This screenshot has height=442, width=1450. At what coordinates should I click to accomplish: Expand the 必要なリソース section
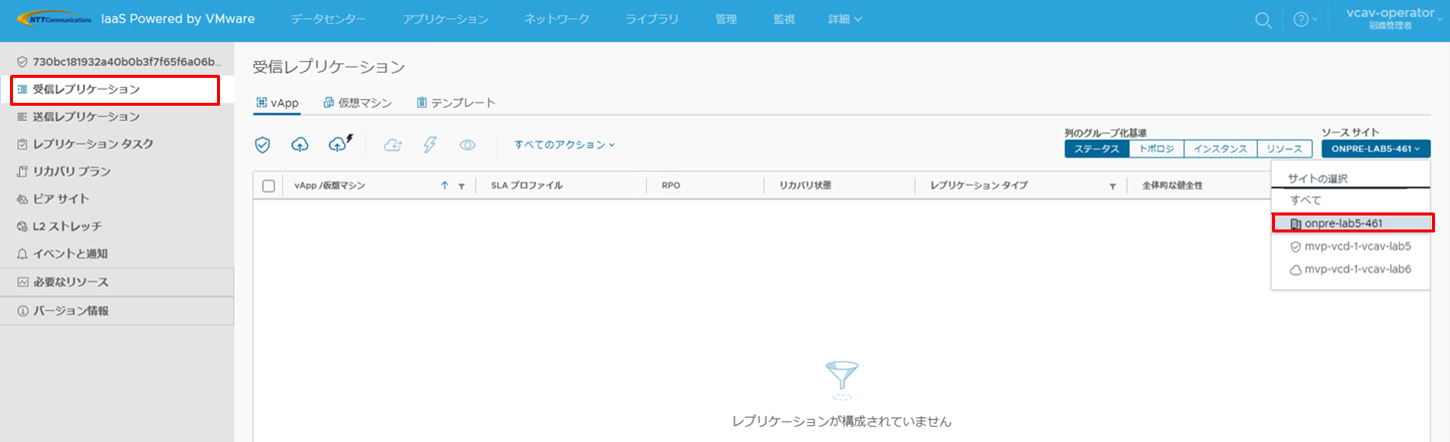[x=117, y=282]
